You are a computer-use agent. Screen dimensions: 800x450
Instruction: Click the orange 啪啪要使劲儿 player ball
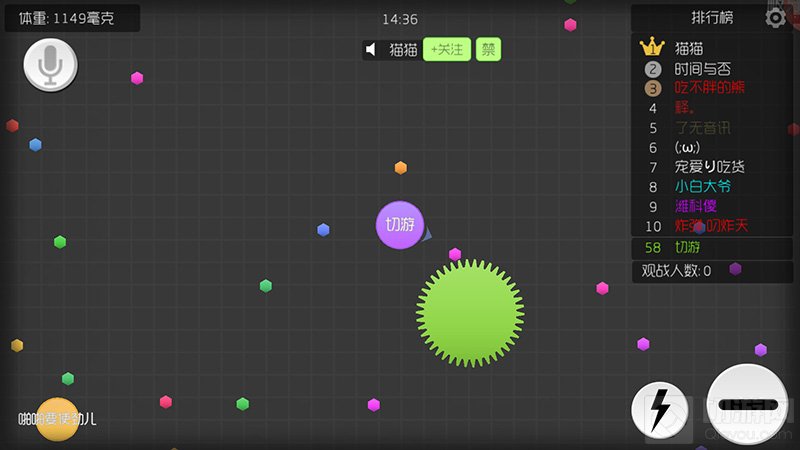57,419
